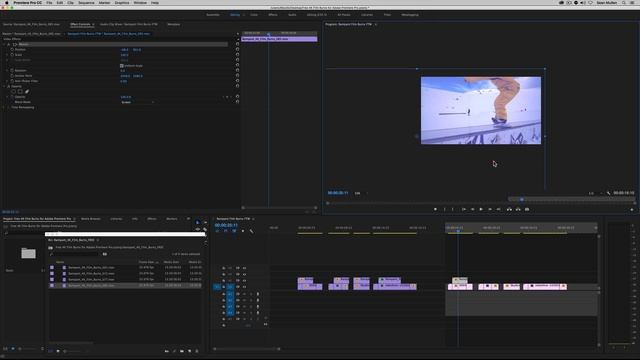Reset the Opacity effect

(237, 87)
